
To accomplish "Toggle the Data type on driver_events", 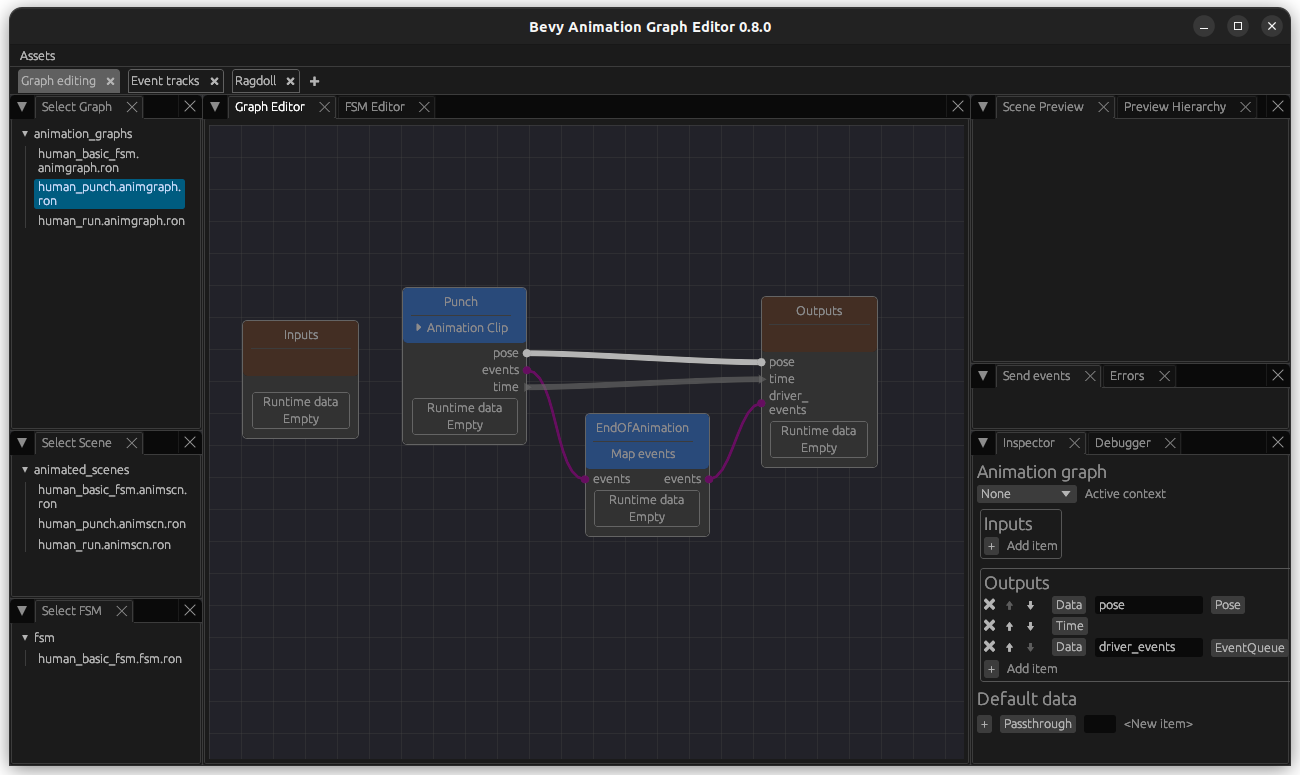I will (x=1068, y=646).
